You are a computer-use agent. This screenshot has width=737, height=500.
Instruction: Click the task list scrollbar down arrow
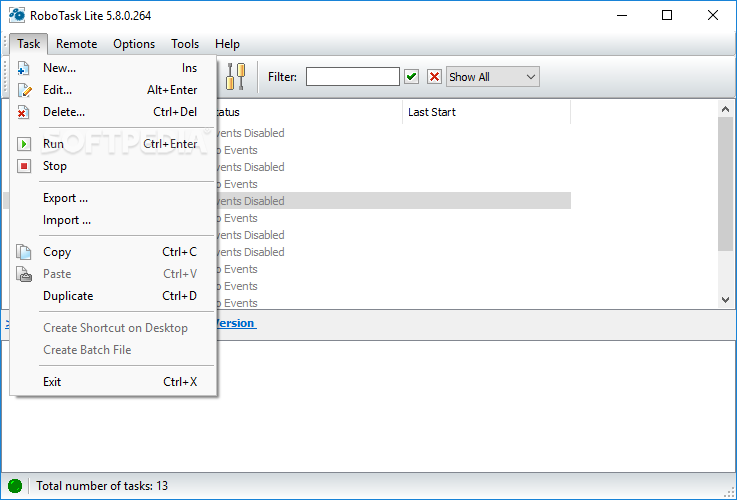(725, 299)
